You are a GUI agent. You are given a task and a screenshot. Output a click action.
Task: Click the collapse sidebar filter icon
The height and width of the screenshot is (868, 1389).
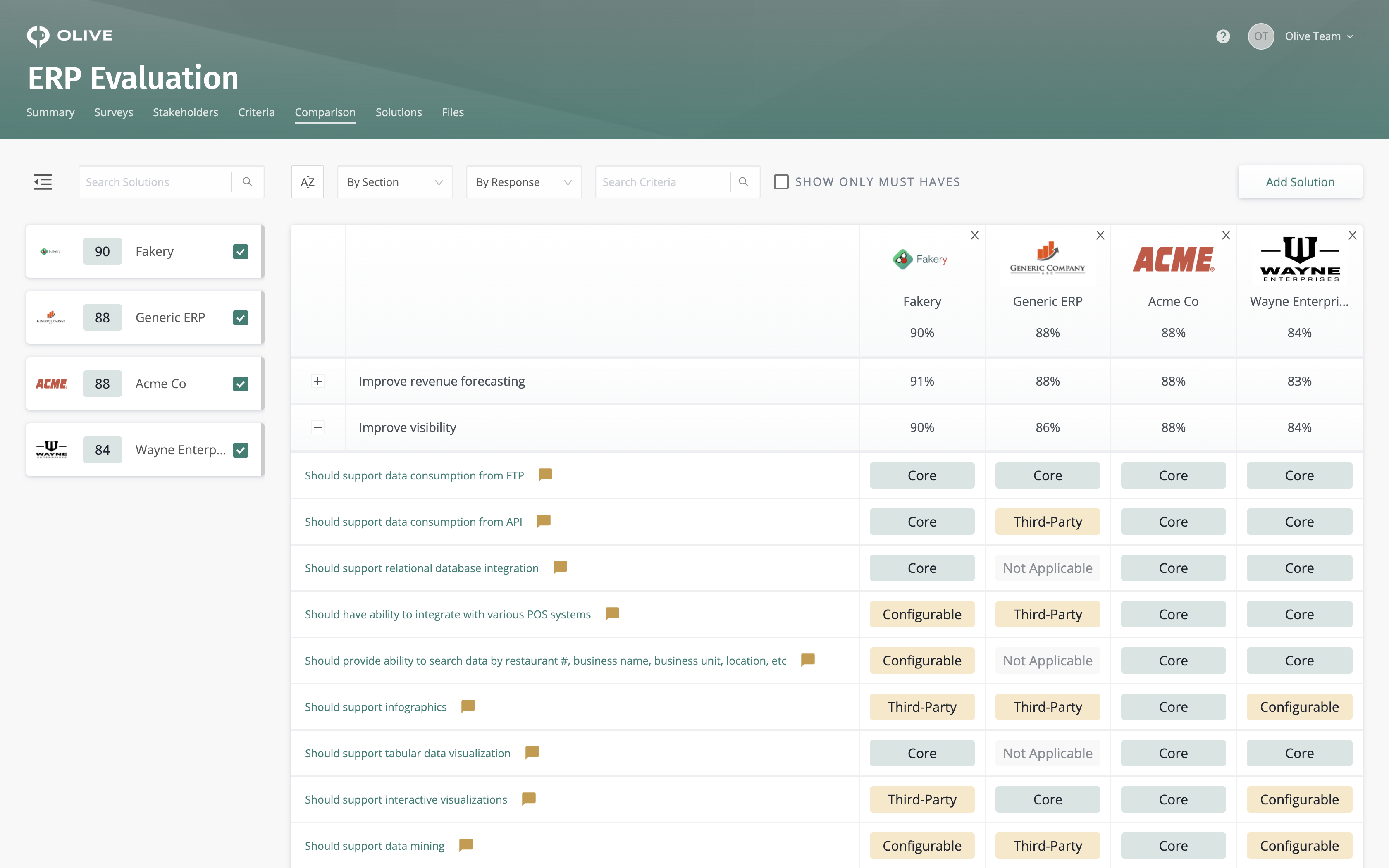(43, 181)
